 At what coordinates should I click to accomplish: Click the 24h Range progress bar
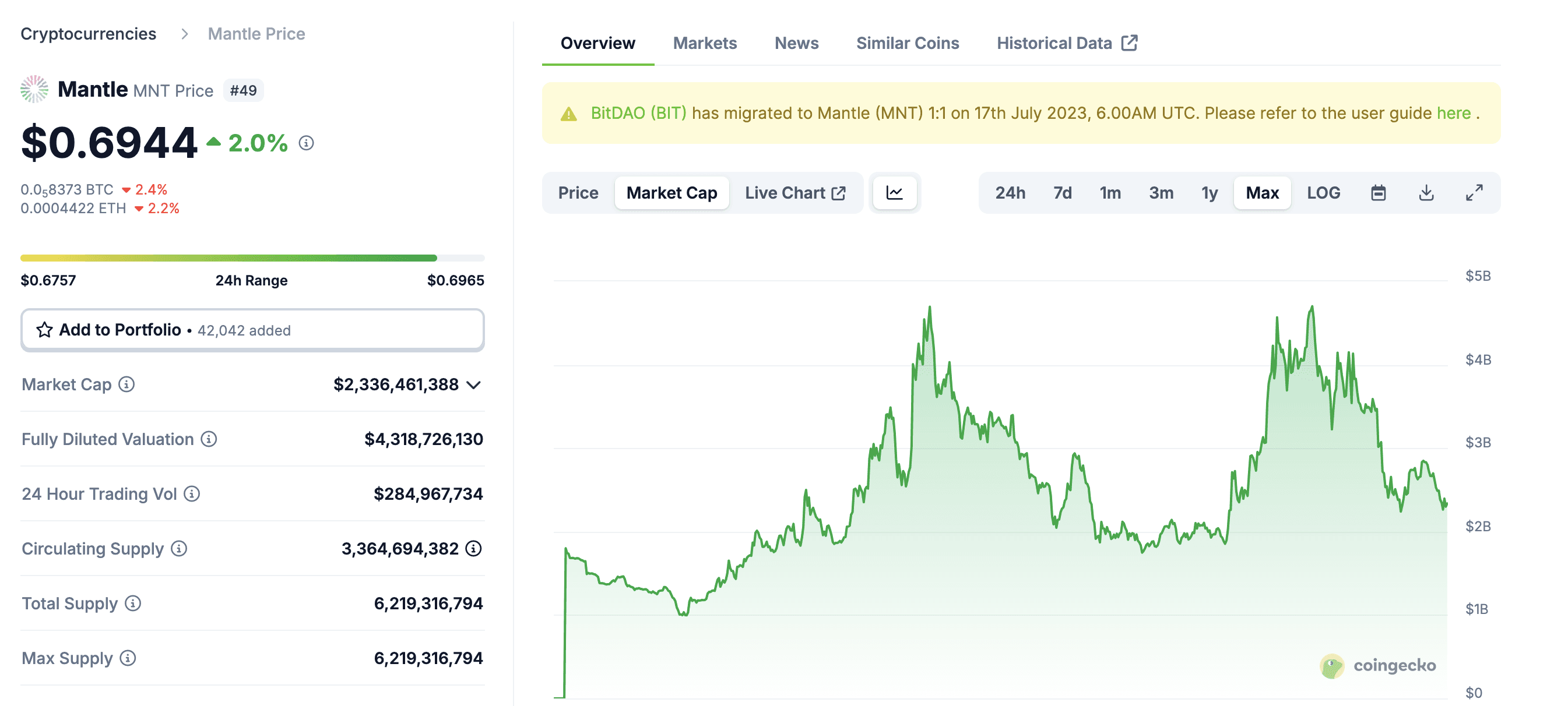pyautogui.click(x=252, y=258)
